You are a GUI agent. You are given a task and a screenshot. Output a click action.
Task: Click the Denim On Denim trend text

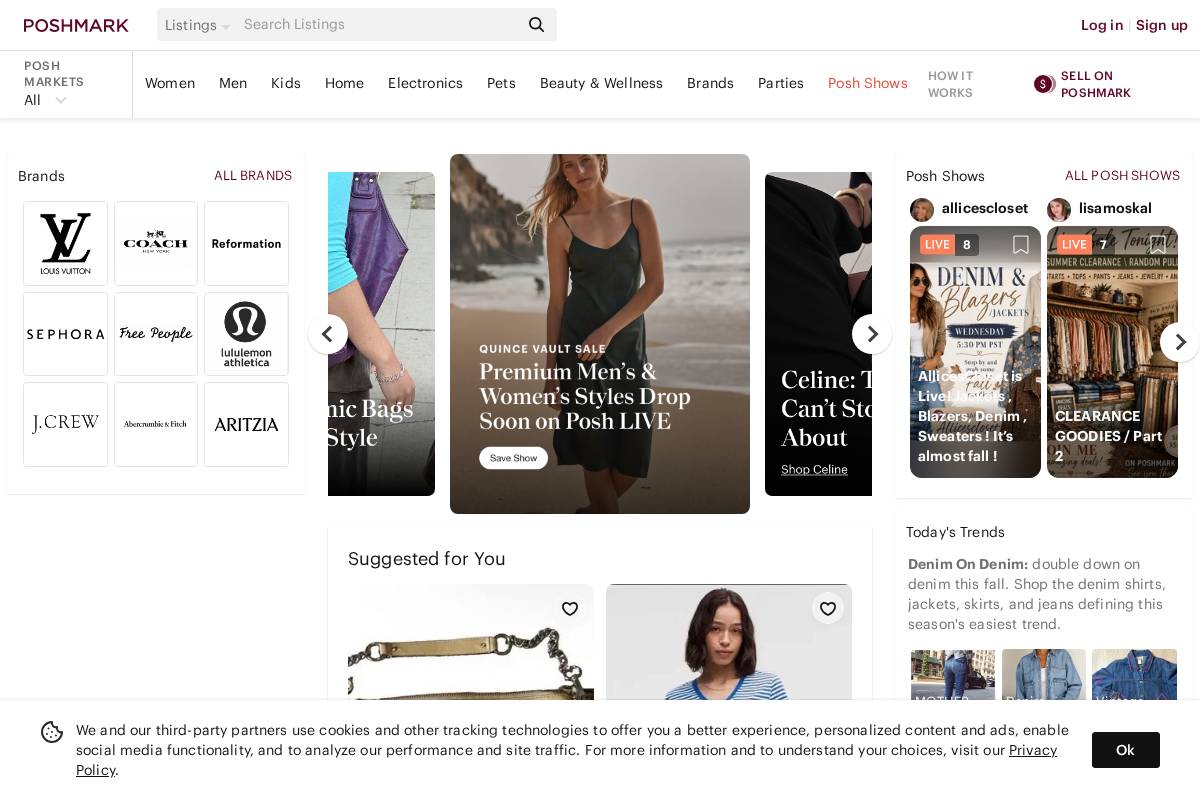click(x=968, y=564)
